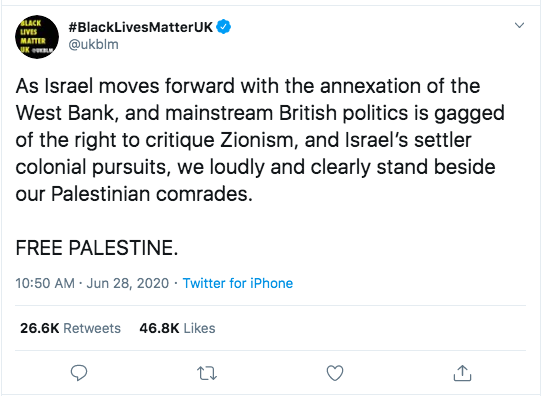Retweet this post using the retweet icon
The height and width of the screenshot is (396, 555).
coord(207,373)
